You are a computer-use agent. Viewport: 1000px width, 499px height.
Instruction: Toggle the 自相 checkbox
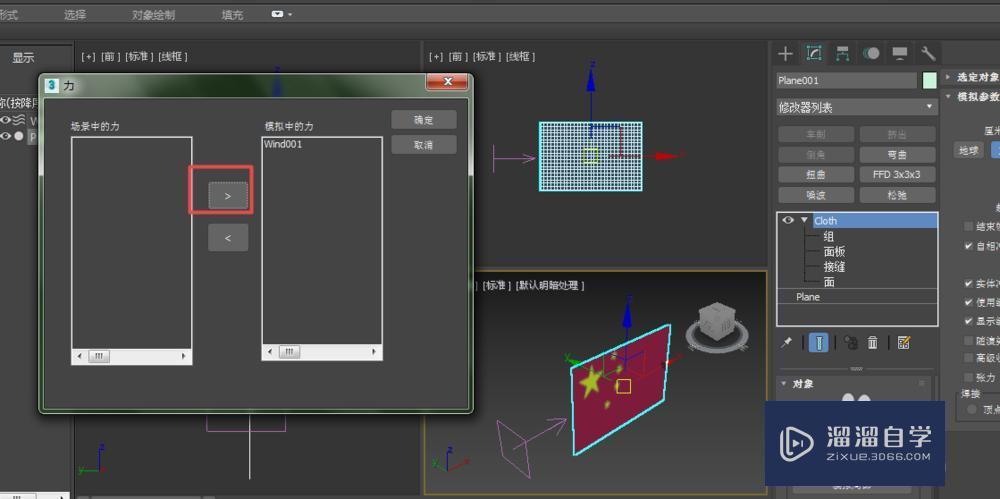(x=969, y=246)
